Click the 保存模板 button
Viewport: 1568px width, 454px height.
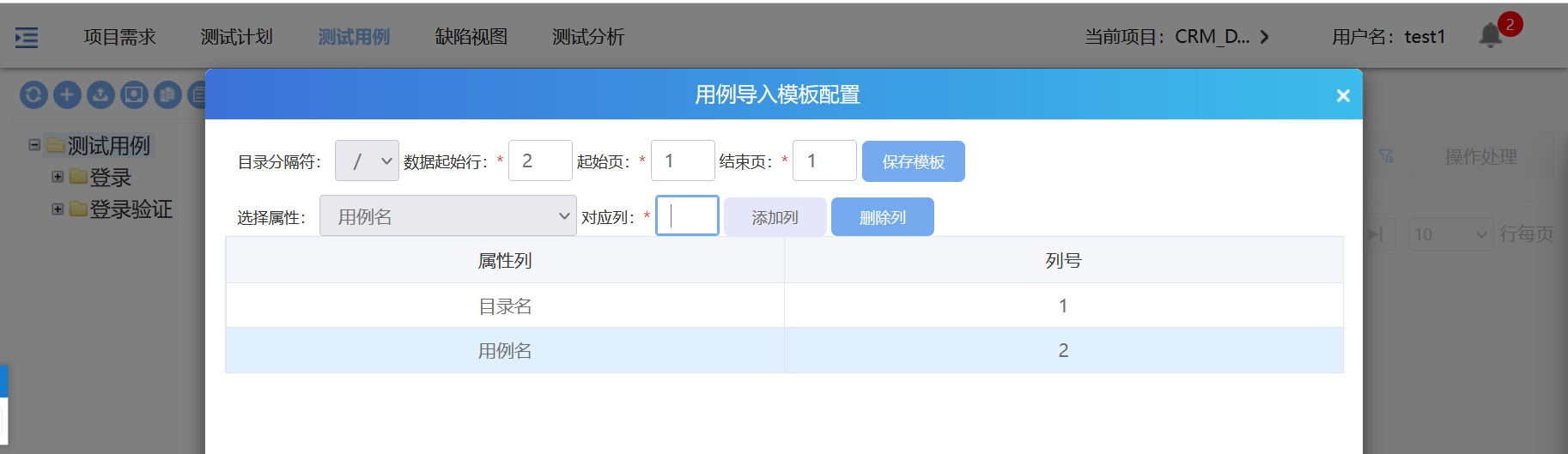click(x=913, y=161)
